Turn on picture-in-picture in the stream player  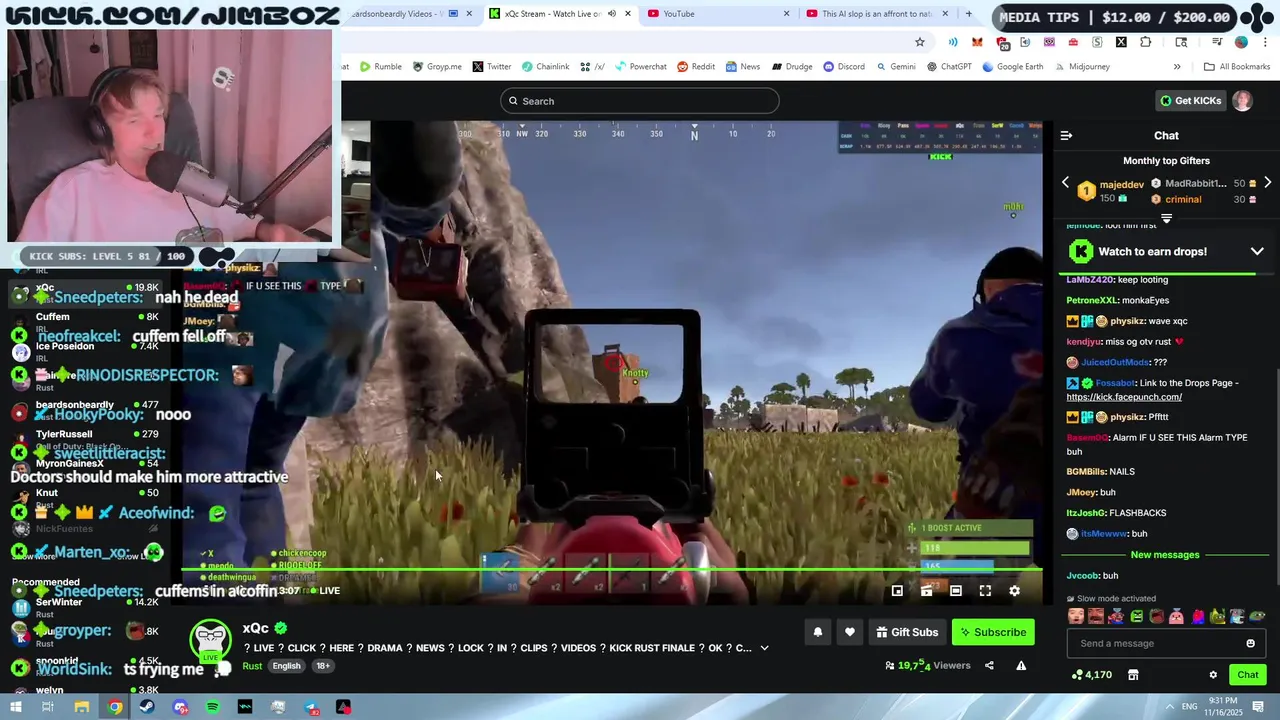click(897, 591)
